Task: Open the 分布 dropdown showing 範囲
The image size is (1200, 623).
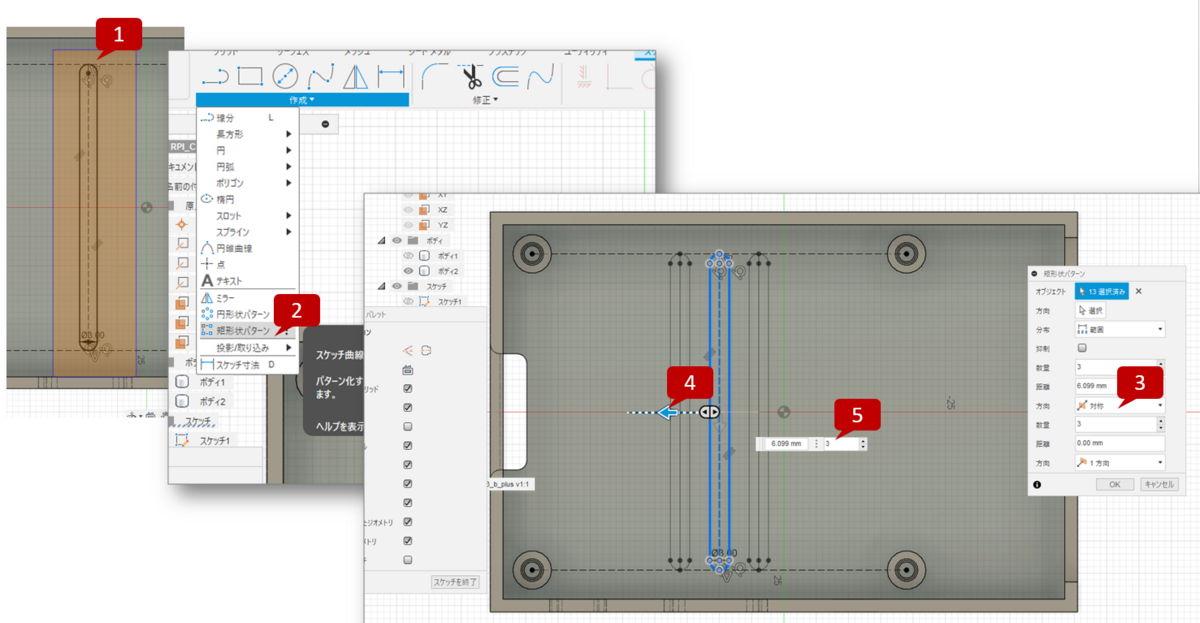Action: pos(1120,329)
